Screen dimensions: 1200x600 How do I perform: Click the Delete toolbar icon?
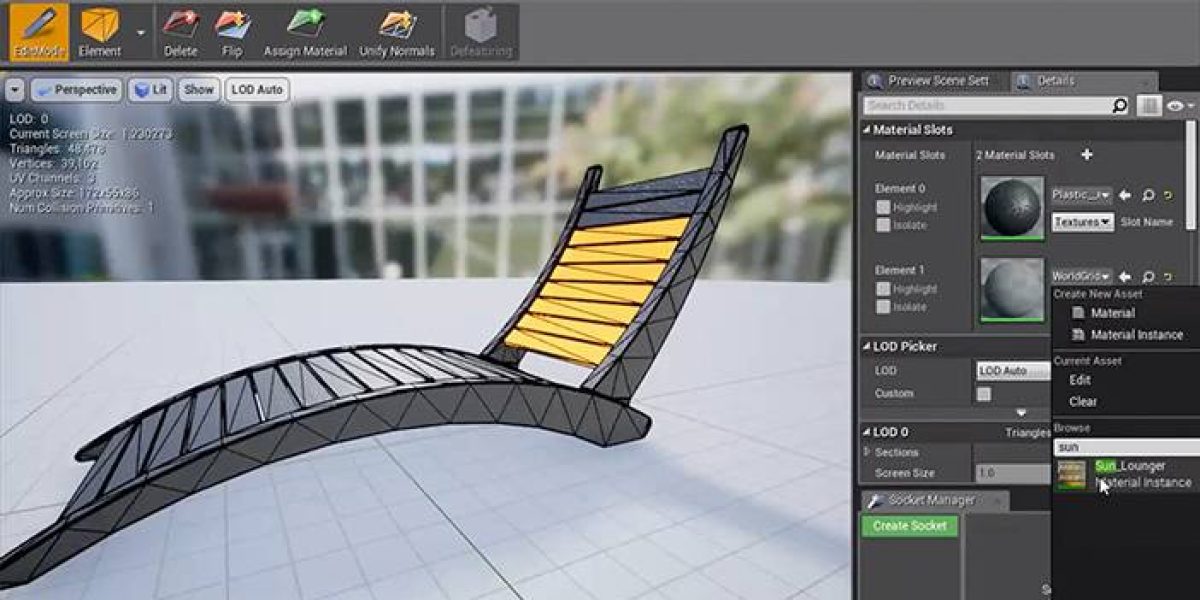point(180,31)
